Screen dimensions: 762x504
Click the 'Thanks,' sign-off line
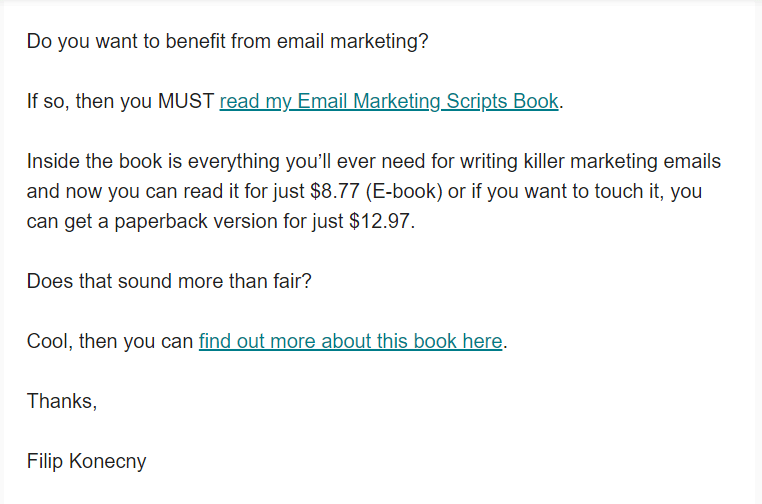[62, 401]
